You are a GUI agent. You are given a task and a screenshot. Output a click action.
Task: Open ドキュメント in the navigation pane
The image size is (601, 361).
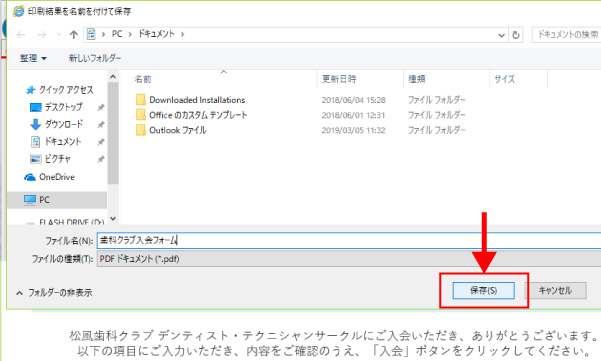pos(63,141)
